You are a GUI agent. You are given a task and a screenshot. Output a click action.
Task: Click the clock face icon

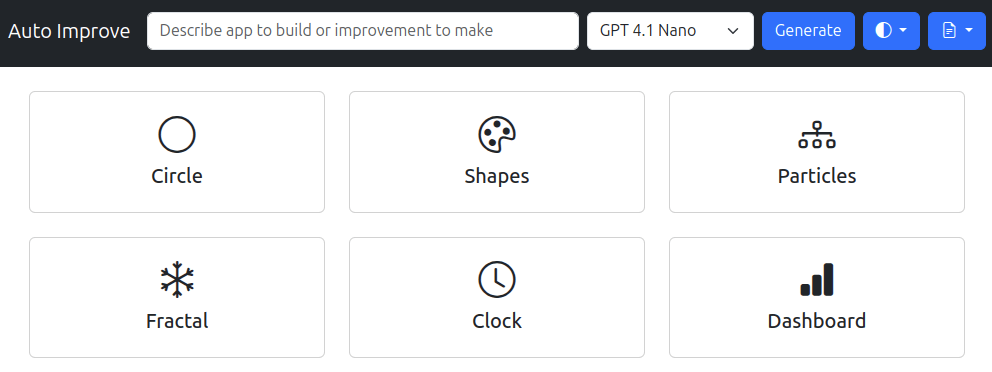pos(497,280)
